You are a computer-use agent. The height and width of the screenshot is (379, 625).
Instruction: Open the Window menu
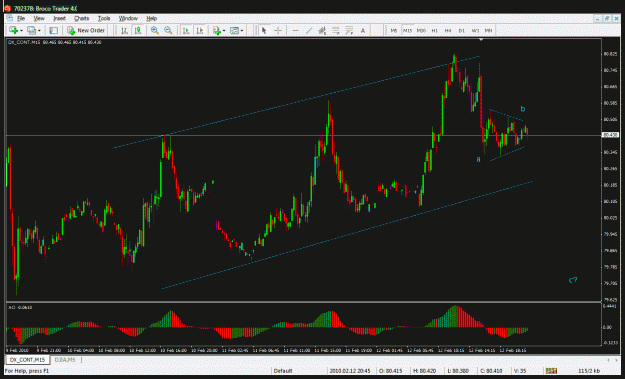coord(128,18)
